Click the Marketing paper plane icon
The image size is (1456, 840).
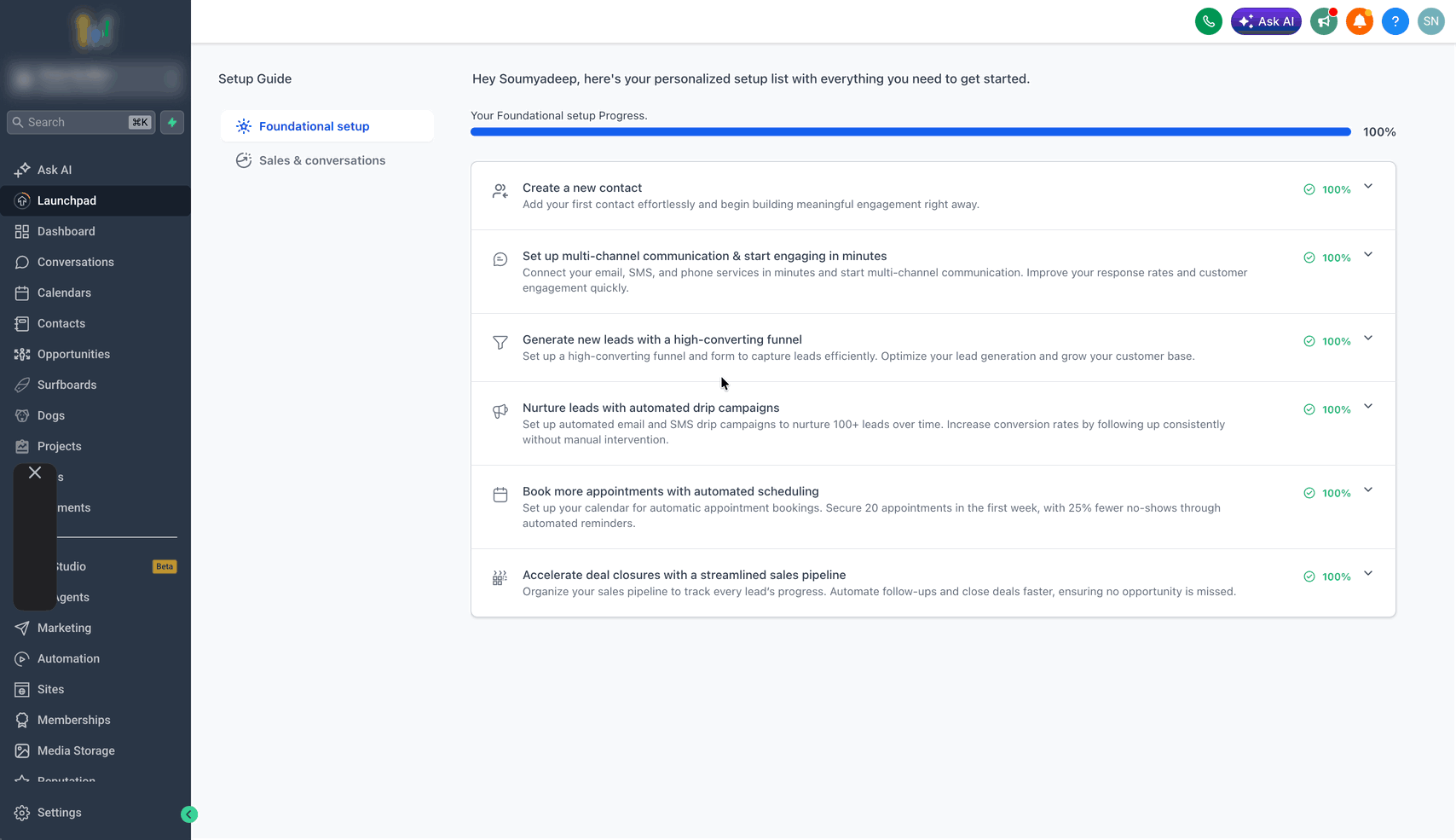pyautogui.click(x=22, y=628)
